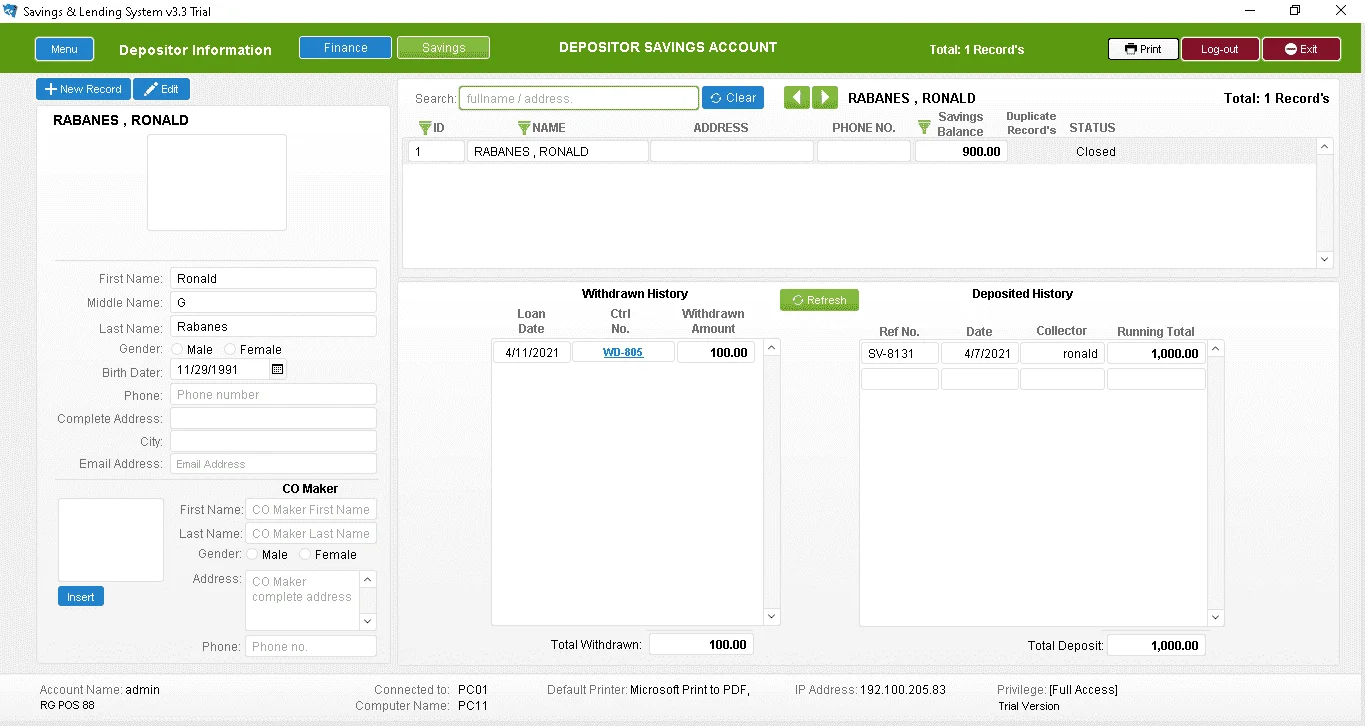Viewport: 1365px width, 726px height.
Task: Click the STATUS column header
Action: [x=1092, y=128]
